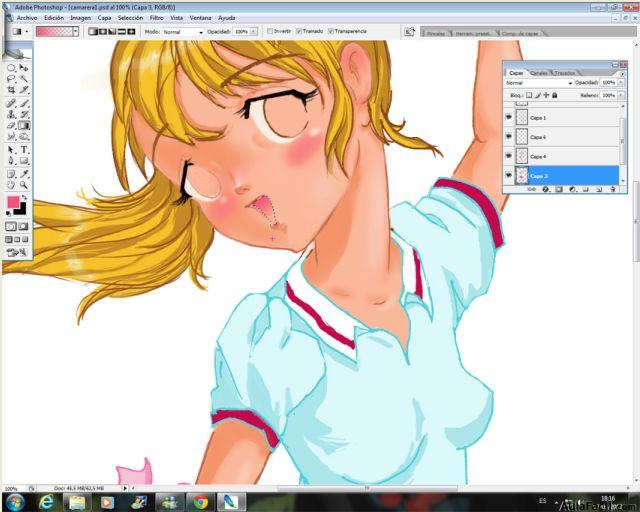Hide the Capa 6 layer eye
This screenshot has width=640, height=512.
tap(509, 136)
